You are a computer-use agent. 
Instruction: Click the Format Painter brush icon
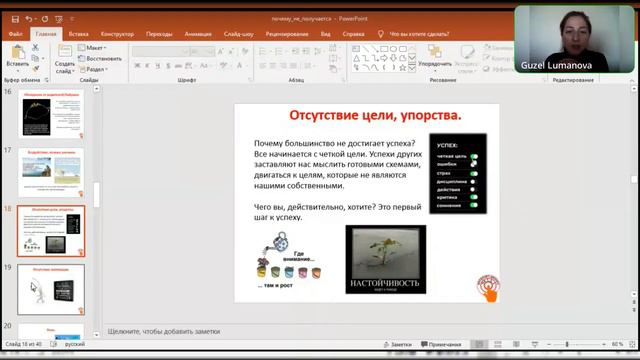(x=36, y=69)
